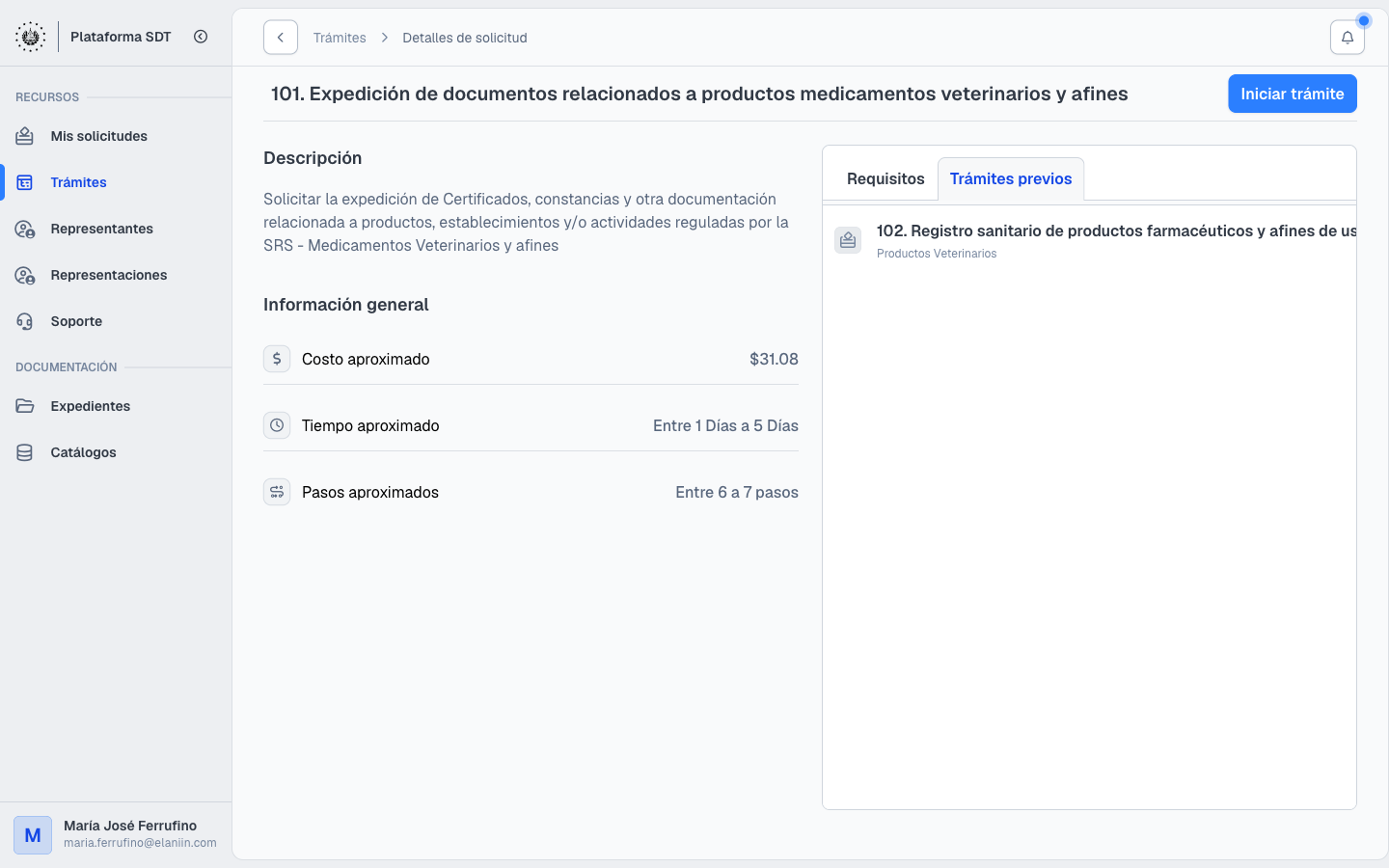
Task: Navigate to Expedientes
Action: pos(116,406)
